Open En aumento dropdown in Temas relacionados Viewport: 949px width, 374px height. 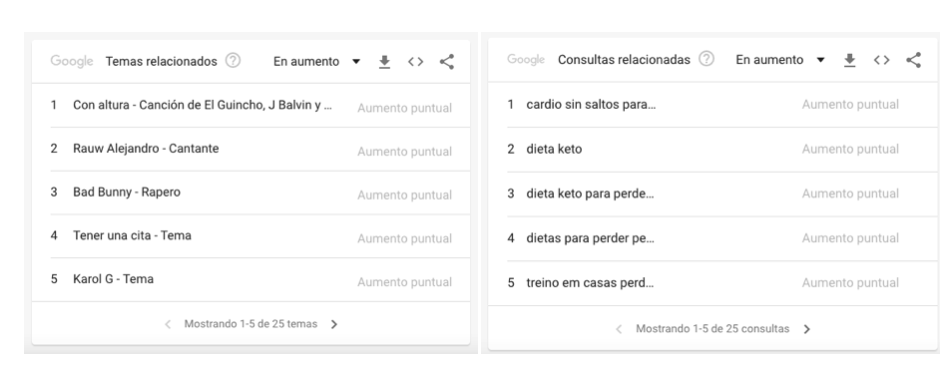point(317,62)
